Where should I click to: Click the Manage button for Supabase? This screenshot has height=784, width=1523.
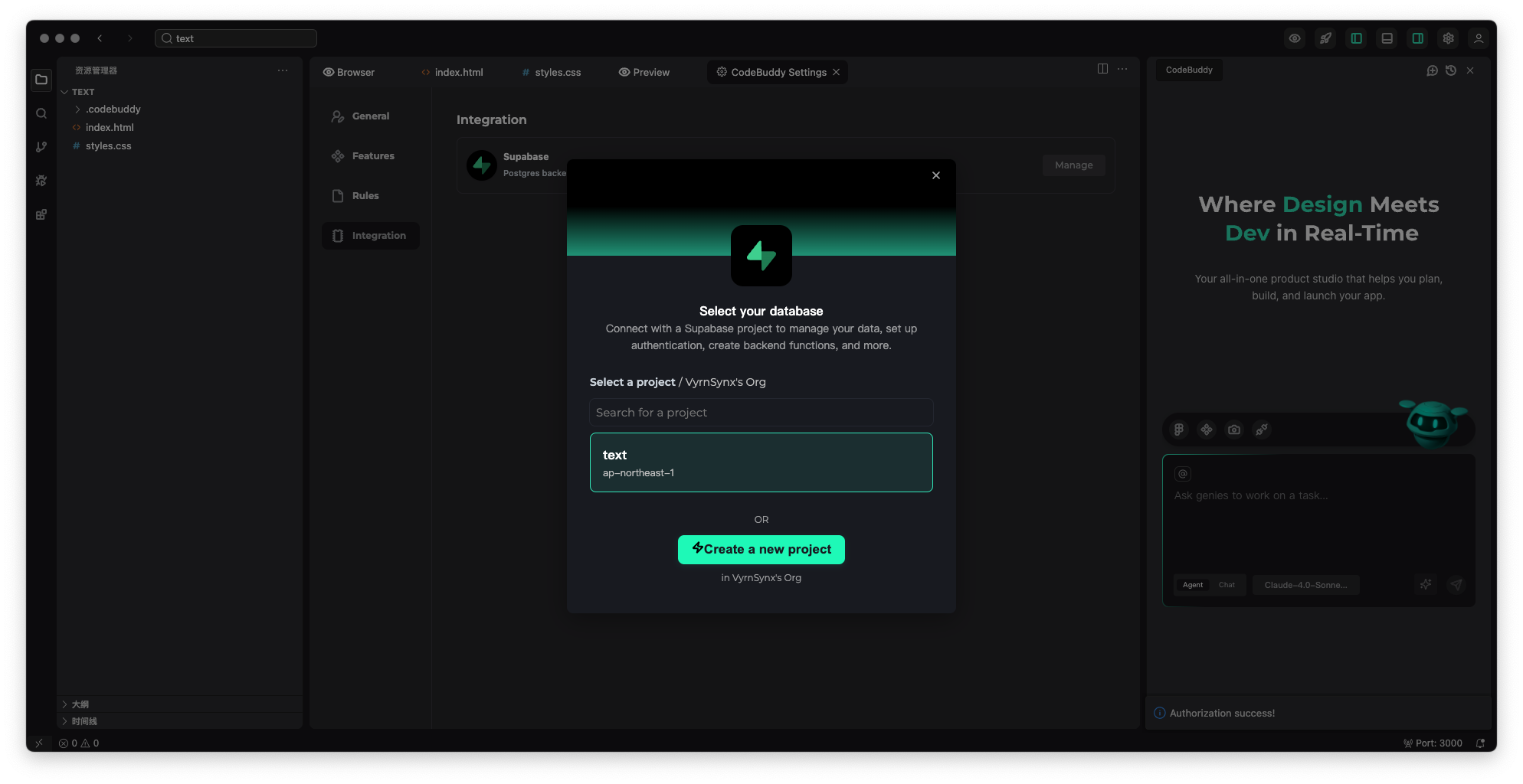[1074, 165]
